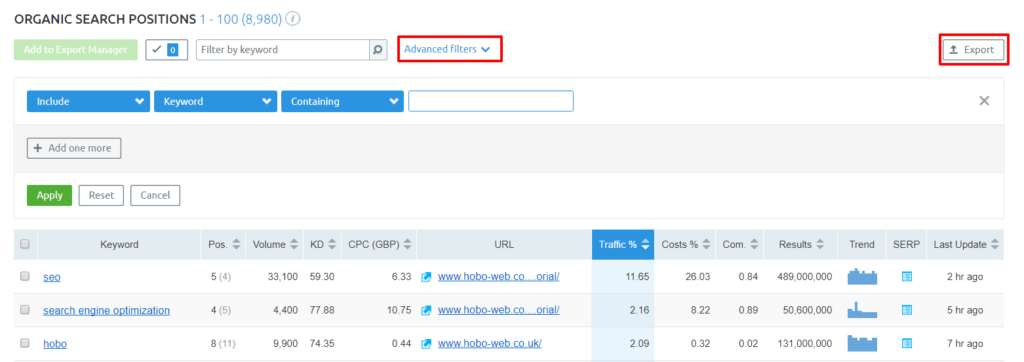Screen dimensions: 1024x362
Task: Sort by Traffic % column
Action: click(623, 245)
